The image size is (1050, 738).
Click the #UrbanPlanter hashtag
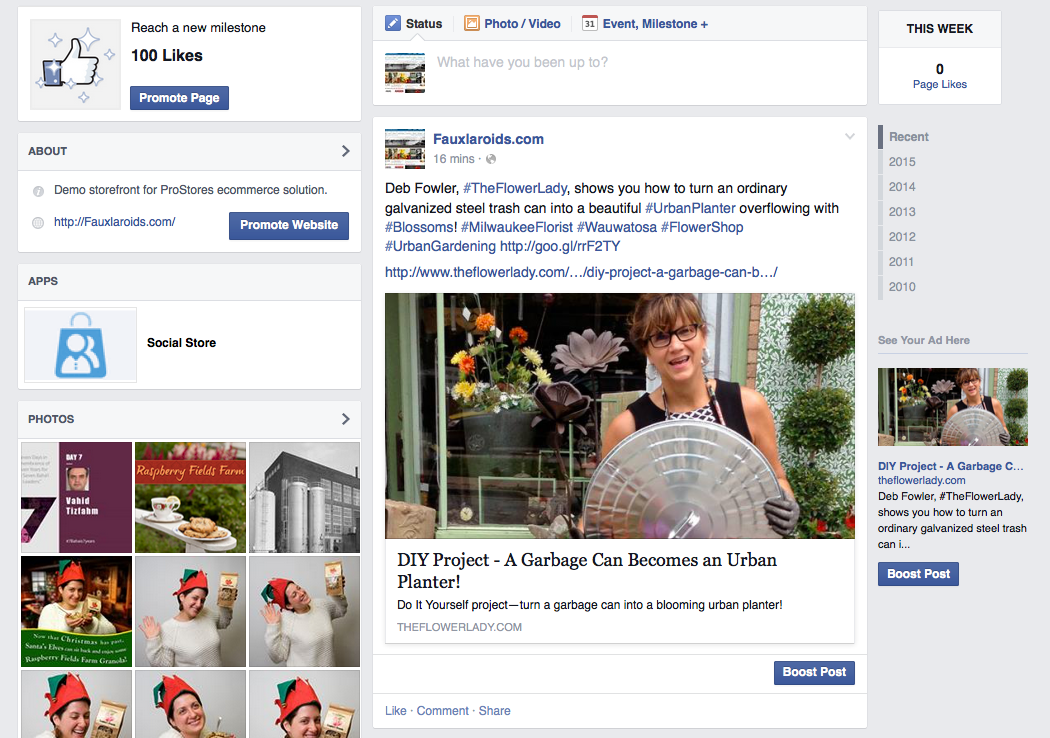[x=690, y=208]
